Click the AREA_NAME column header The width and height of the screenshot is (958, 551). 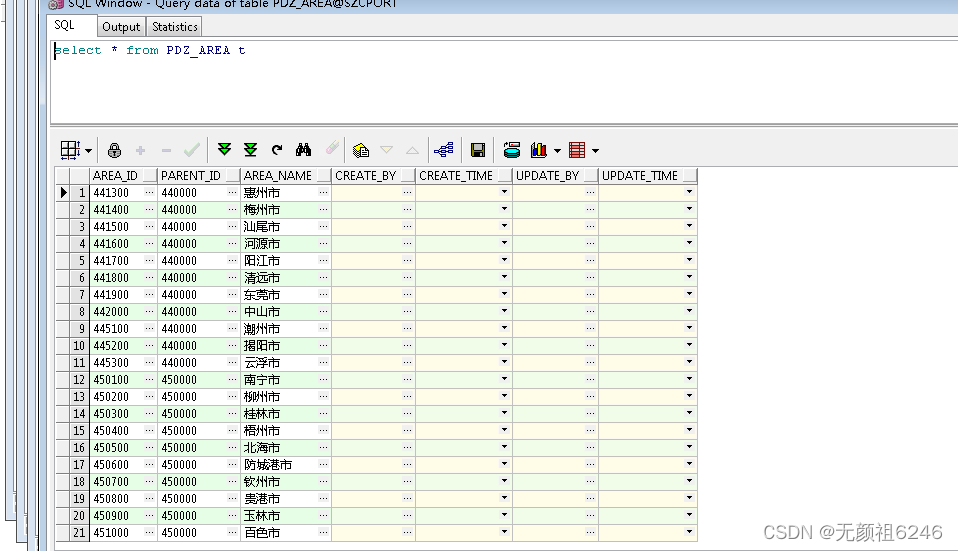click(287, 176)
